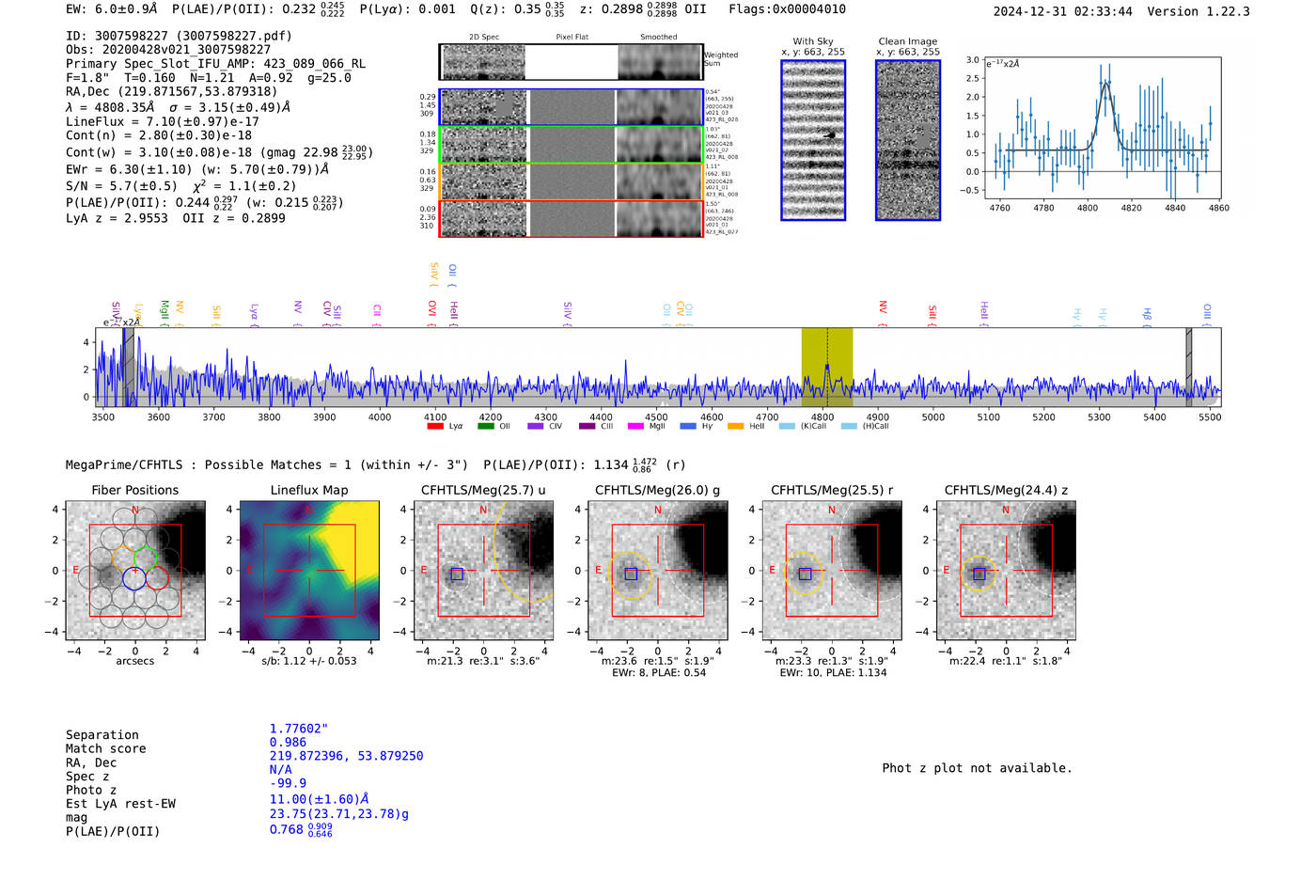Click the Fiber Positions cutout image
Screen dimensions: 1316x896
coord(135,571)
